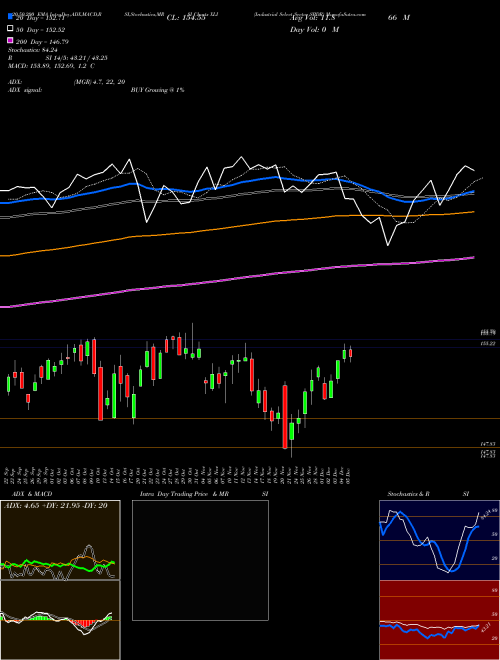
Task: Click the 'SI 14/3: 48.21 / 48.25' value
Action: coord(77,58)
